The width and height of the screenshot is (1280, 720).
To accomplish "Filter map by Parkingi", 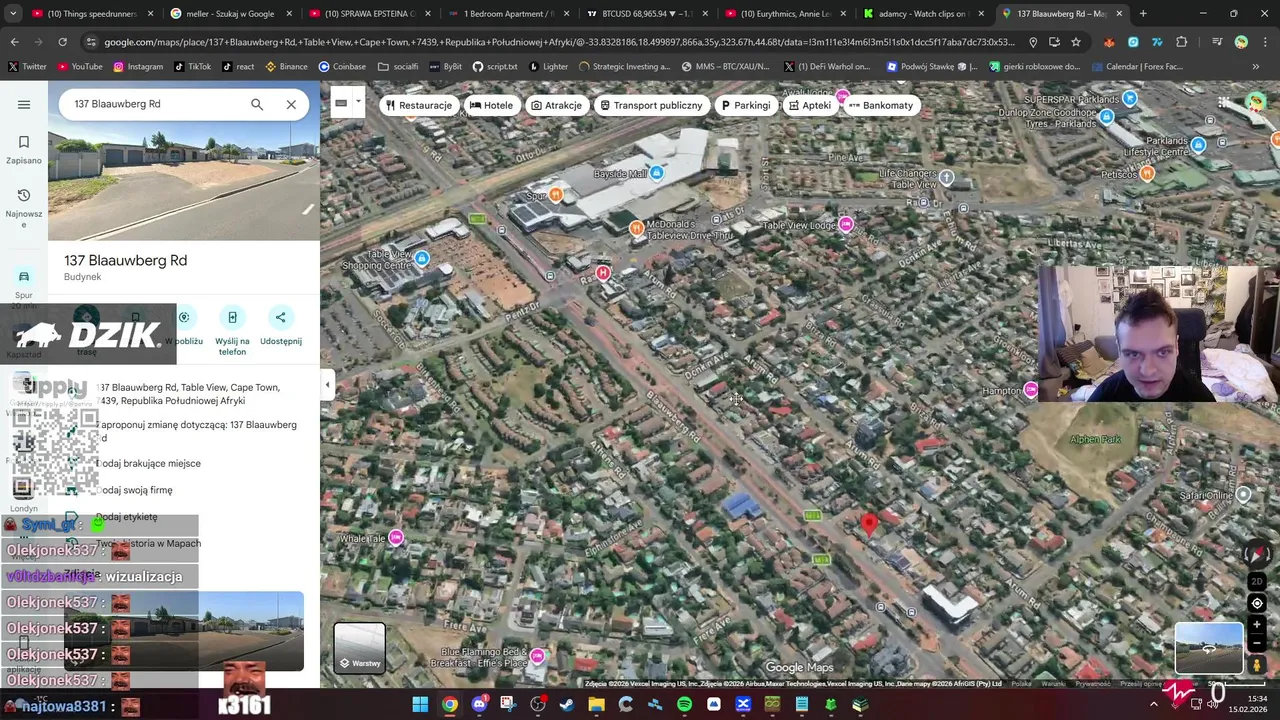I will 745,105.
